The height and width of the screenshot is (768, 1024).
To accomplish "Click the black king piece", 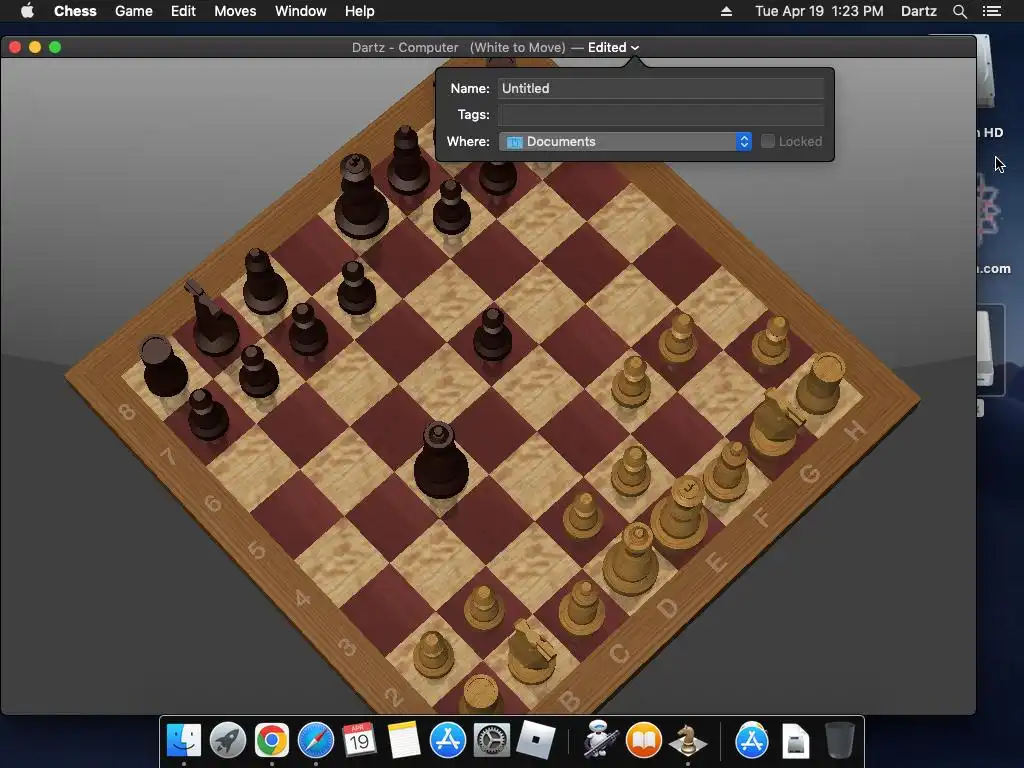I will [360, 197].
